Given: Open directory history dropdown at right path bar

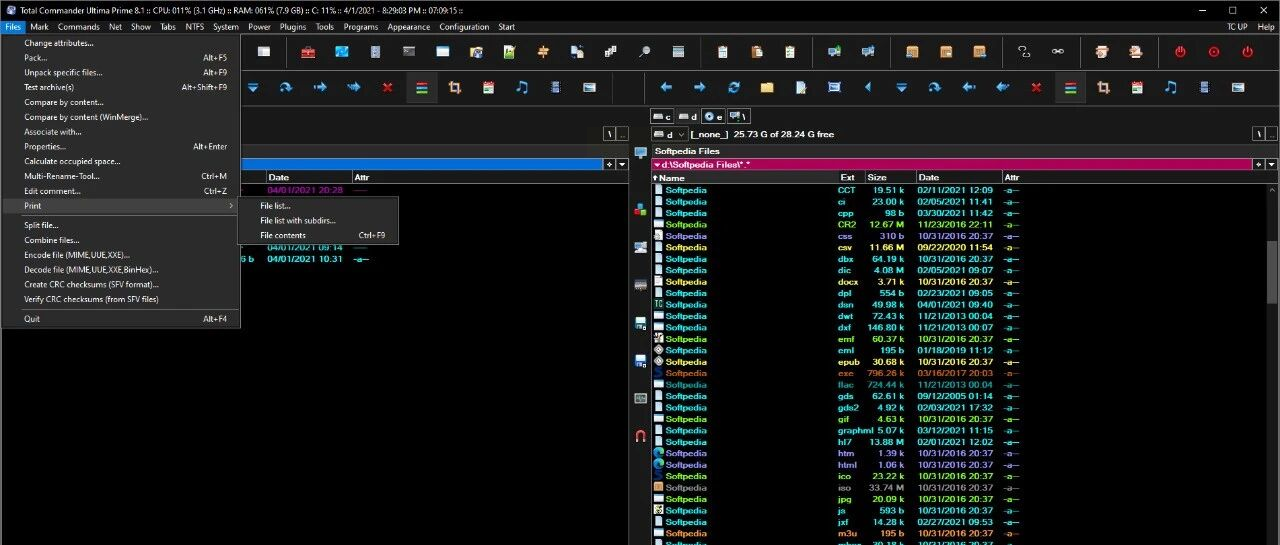Looking at the screenshot, I should click(1272, 164).
